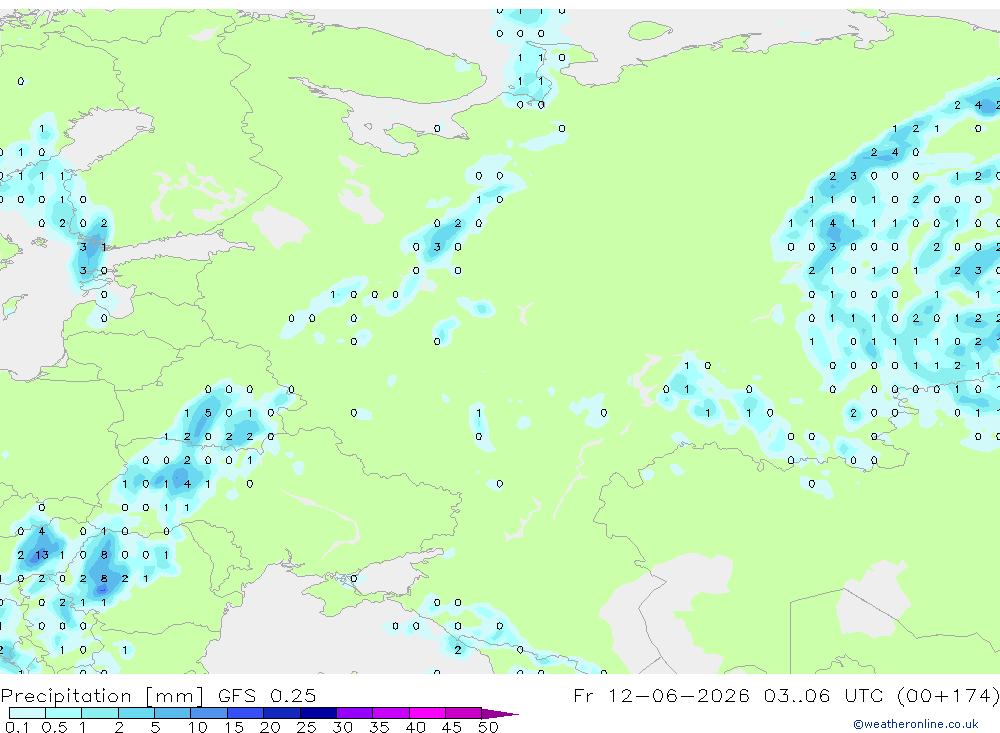The image size is (1000, 733).
Task: Select the 2–5 mm legend color swatch
Action: tap(136, 713)
